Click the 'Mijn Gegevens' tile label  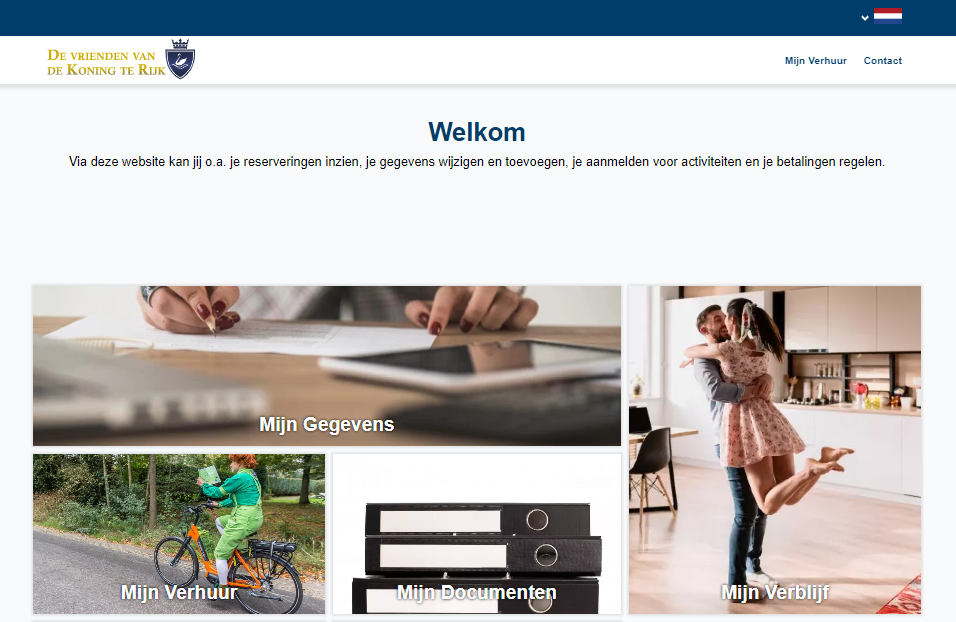(327, 424)
